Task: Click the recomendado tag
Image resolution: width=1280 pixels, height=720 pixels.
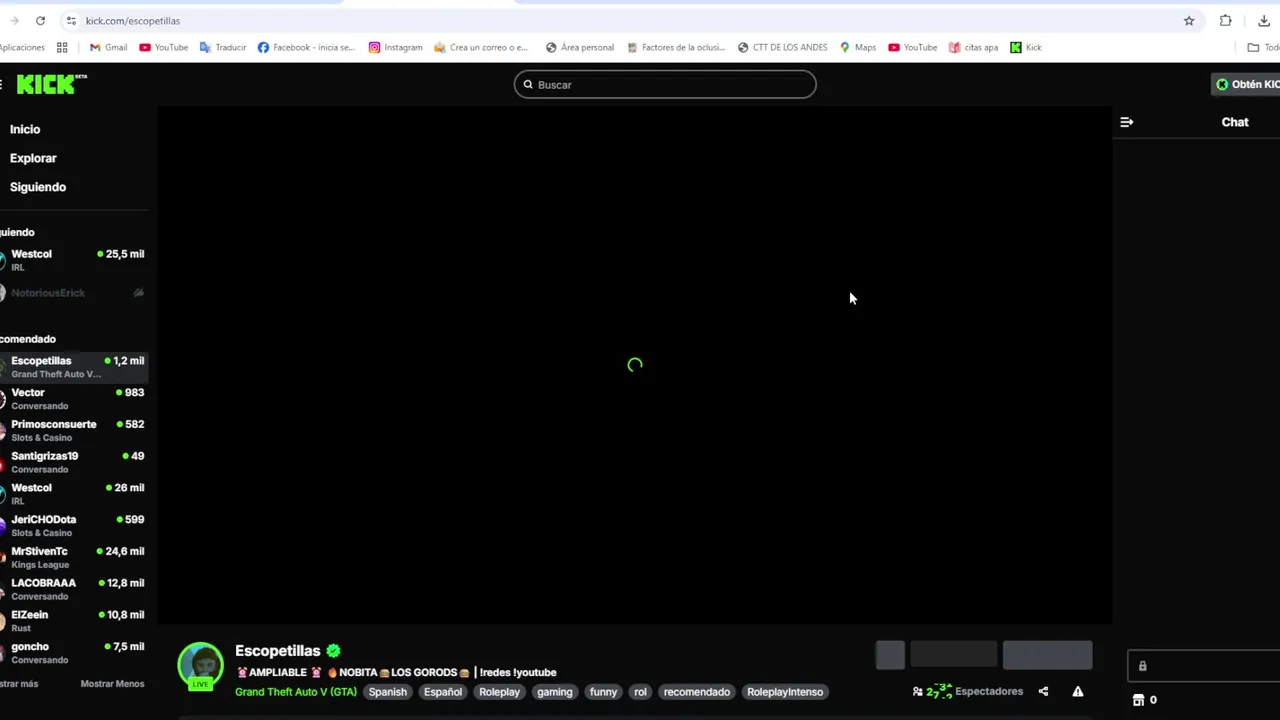Action: tap(697, 692)
